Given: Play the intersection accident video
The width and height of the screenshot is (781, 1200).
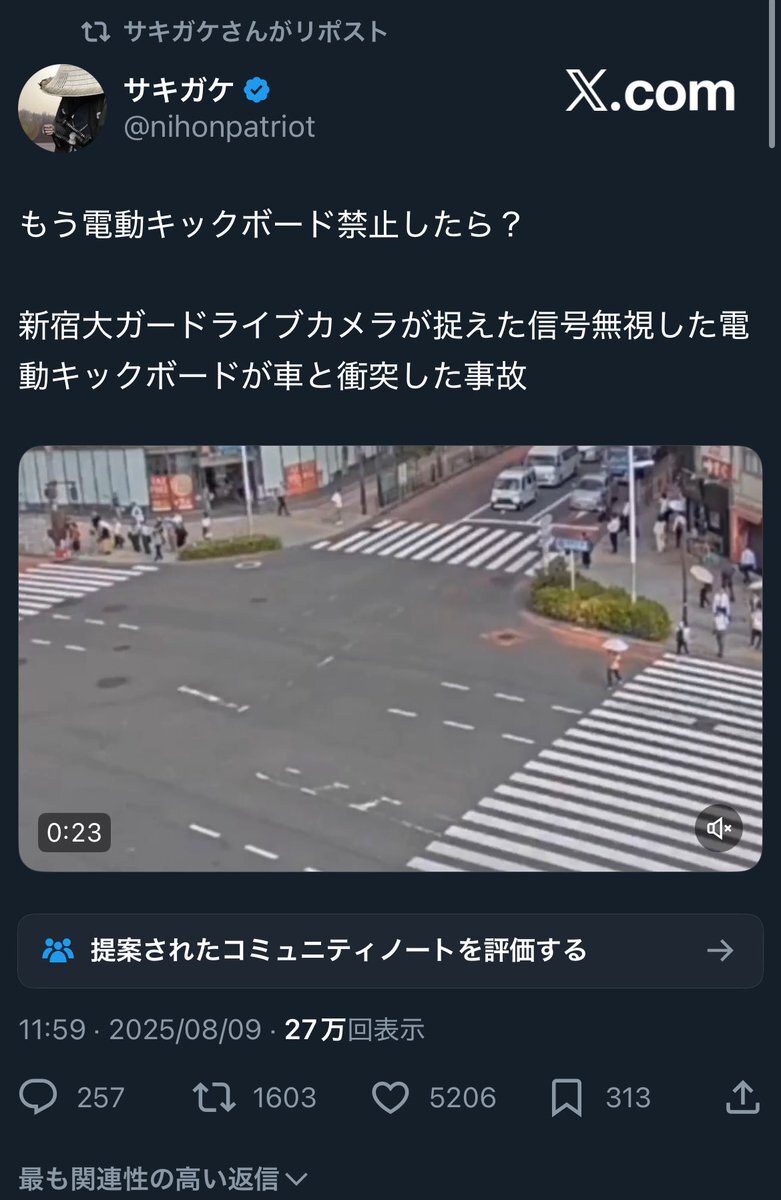Looking at the screenshot, I should (390, 658).
